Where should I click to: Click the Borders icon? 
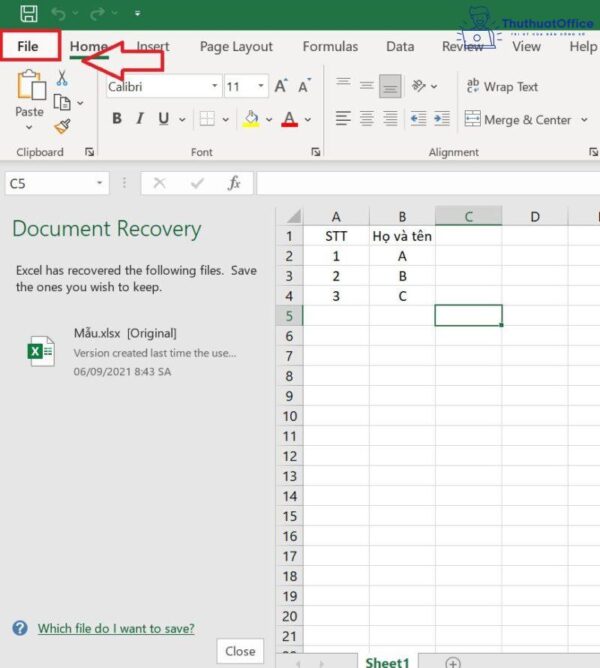(207, 119)
